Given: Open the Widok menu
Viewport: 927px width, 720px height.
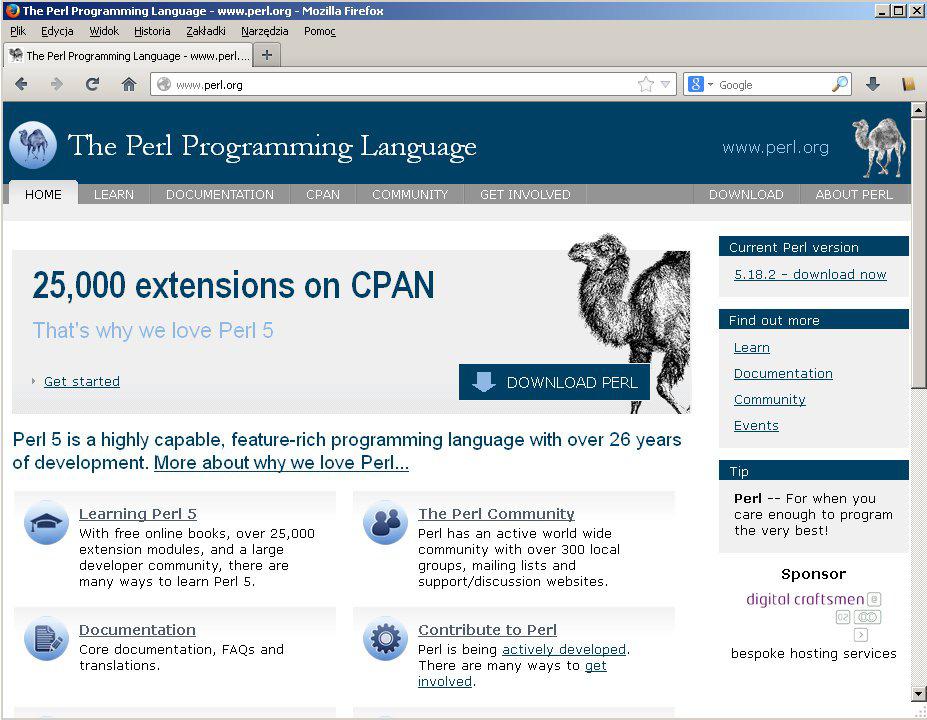Looking at the screenshot, I should point(104,31).
